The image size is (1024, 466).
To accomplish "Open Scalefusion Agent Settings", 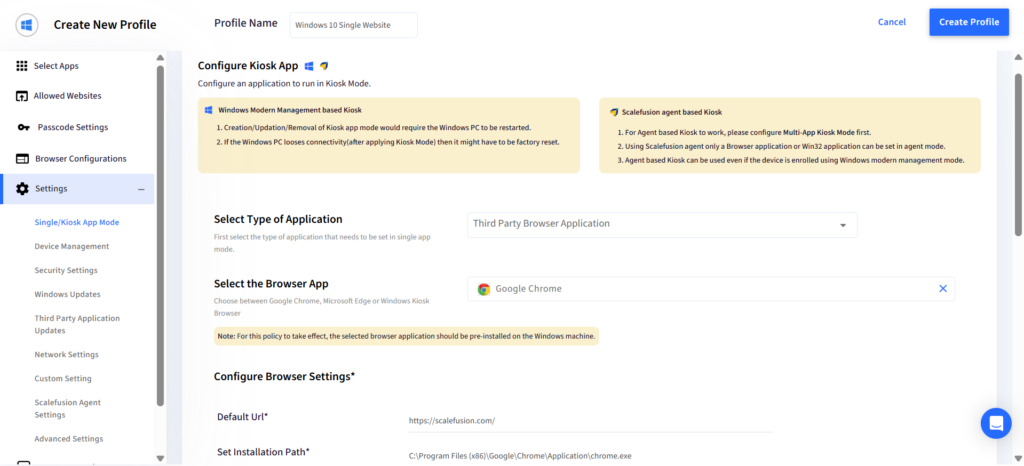I will coord(68,409).
